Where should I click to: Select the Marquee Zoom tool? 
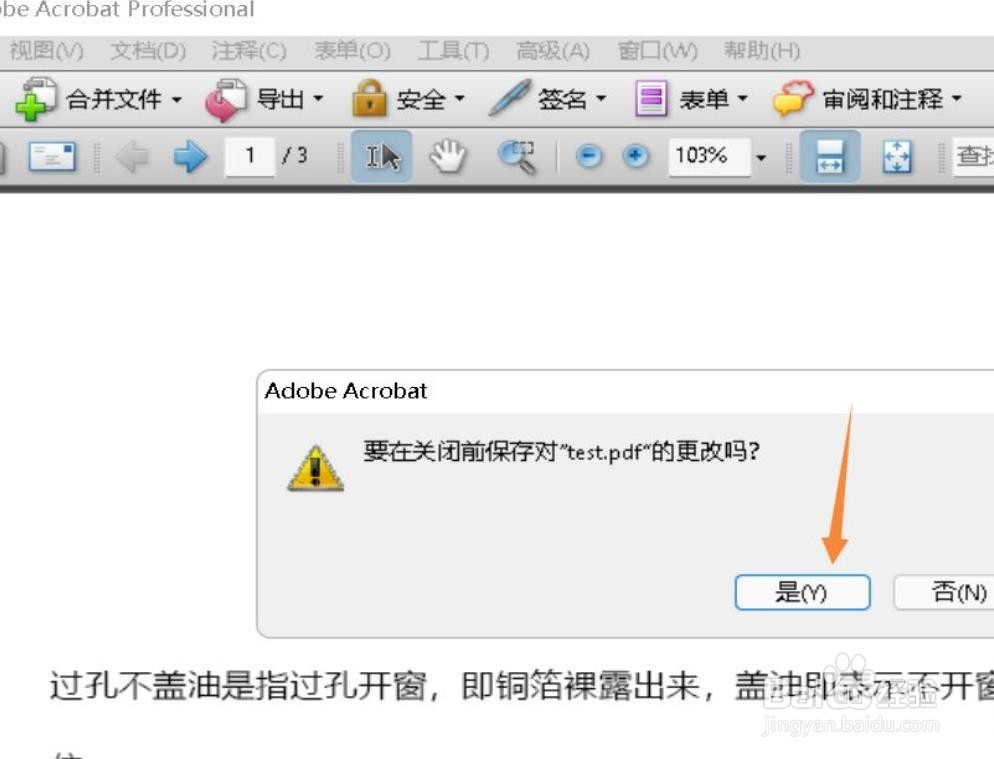[518, 156]
